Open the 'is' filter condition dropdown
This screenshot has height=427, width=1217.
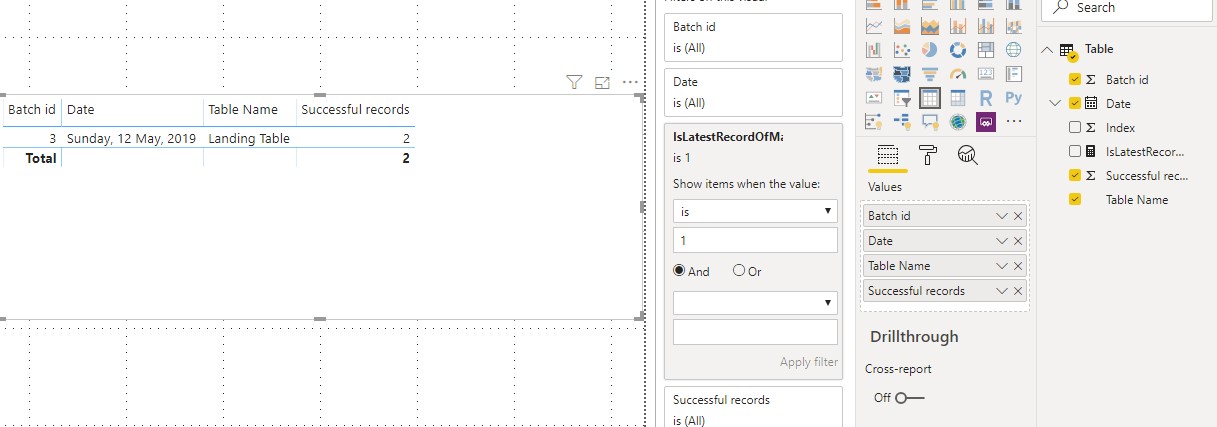(x=755, y=211)
